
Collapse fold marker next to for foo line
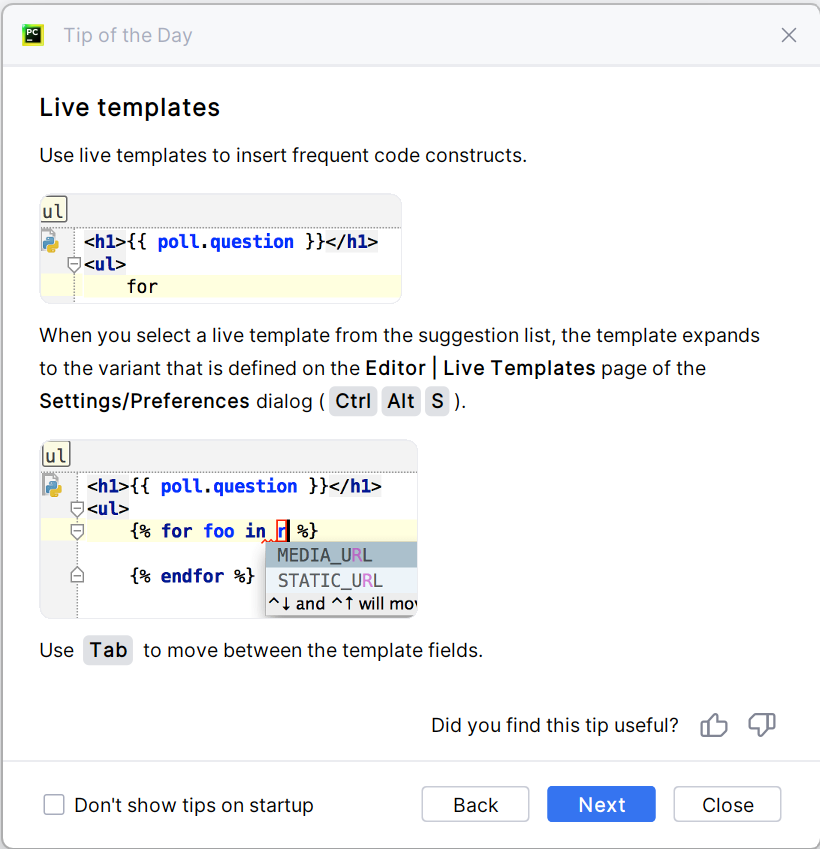point(77,532)
